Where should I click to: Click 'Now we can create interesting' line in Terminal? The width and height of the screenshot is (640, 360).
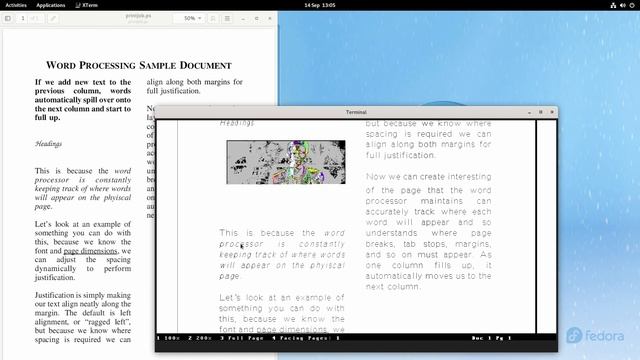429,177
